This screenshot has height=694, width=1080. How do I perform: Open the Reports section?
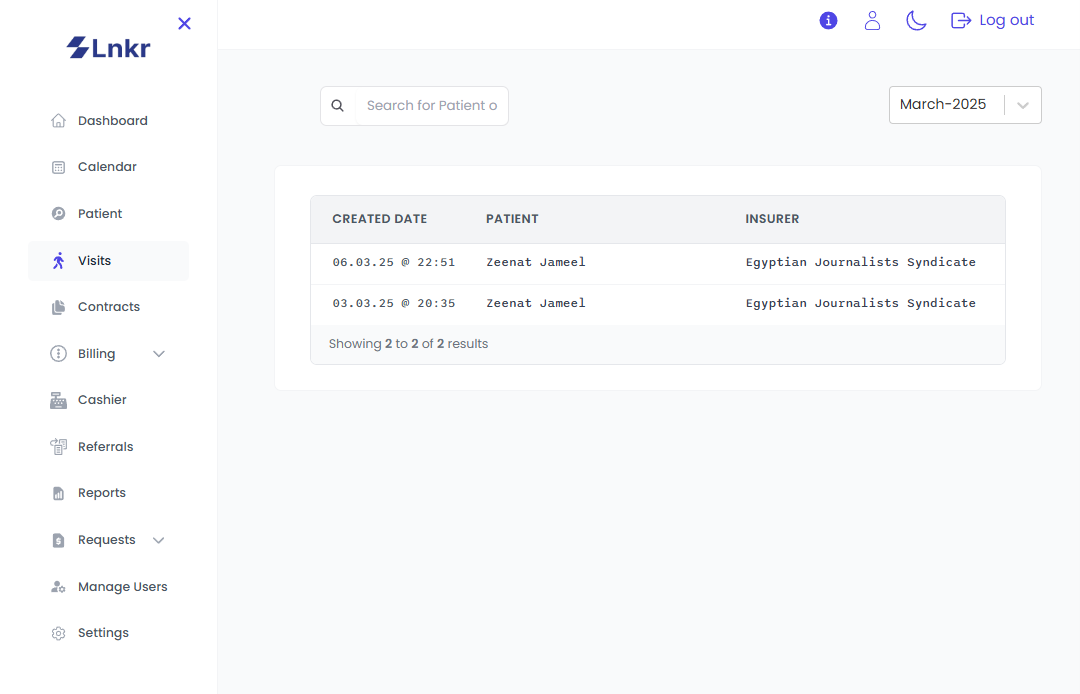(108, 493)
